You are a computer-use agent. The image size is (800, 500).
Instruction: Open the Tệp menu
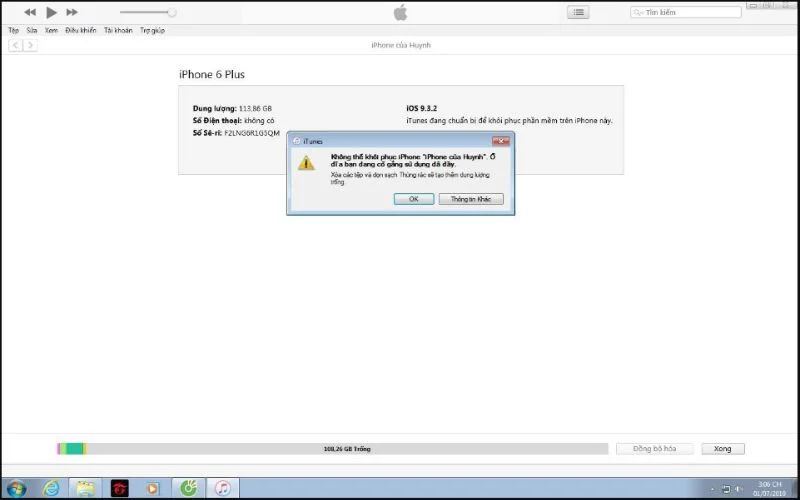(x=14, y=31)
